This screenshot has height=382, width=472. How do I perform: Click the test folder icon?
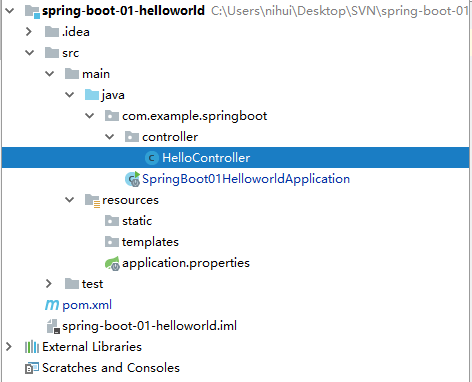pyautogui.click(x=72, y=284)
